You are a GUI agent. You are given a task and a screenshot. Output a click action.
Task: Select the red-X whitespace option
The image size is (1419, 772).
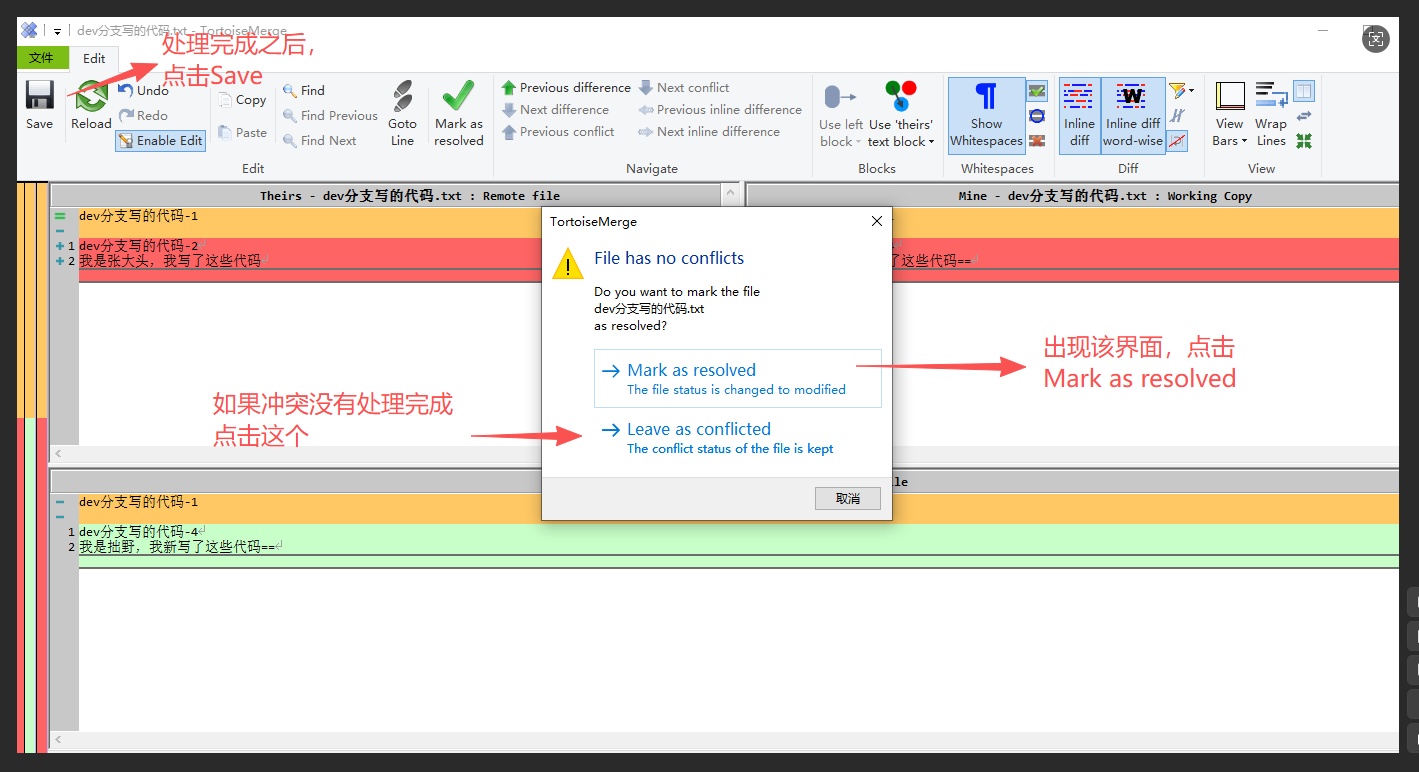tap(1037, 141)
